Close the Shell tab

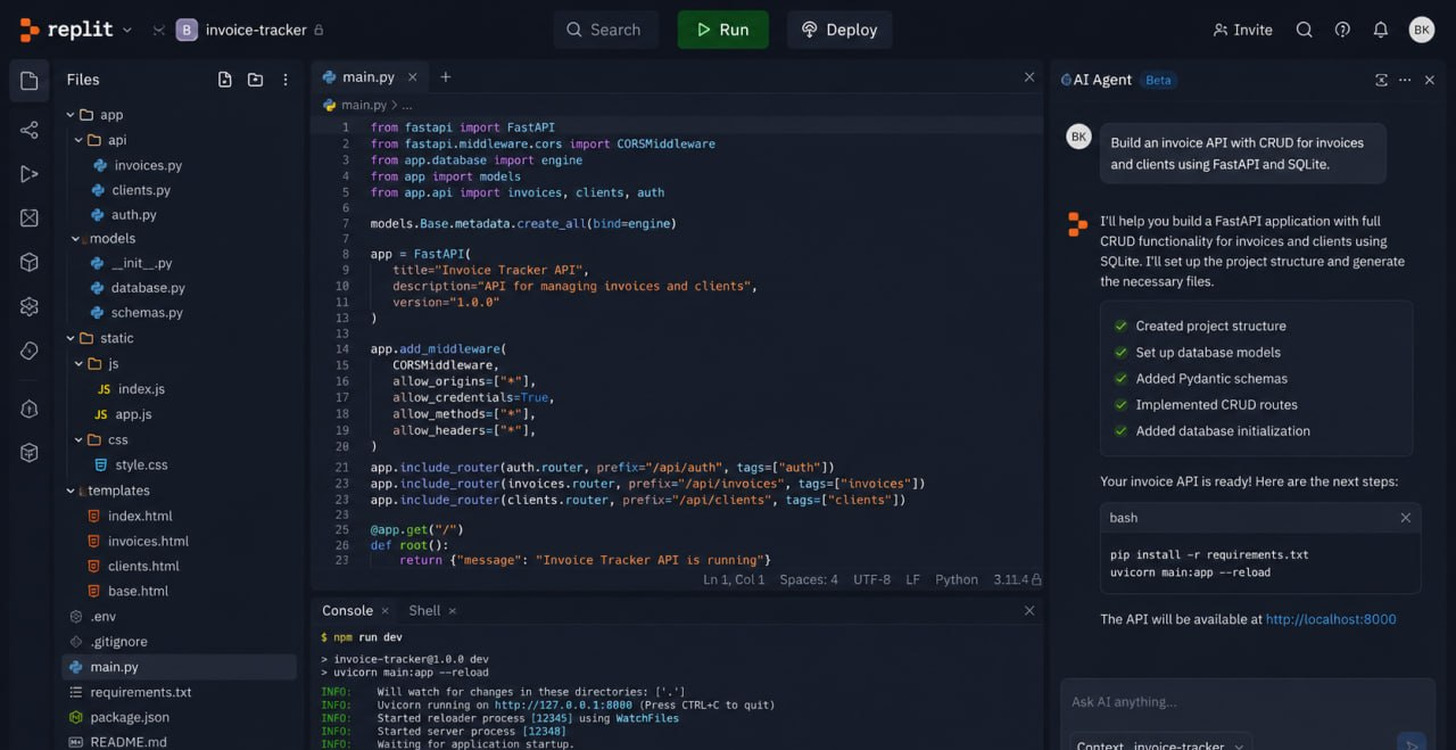pos(452,611)
